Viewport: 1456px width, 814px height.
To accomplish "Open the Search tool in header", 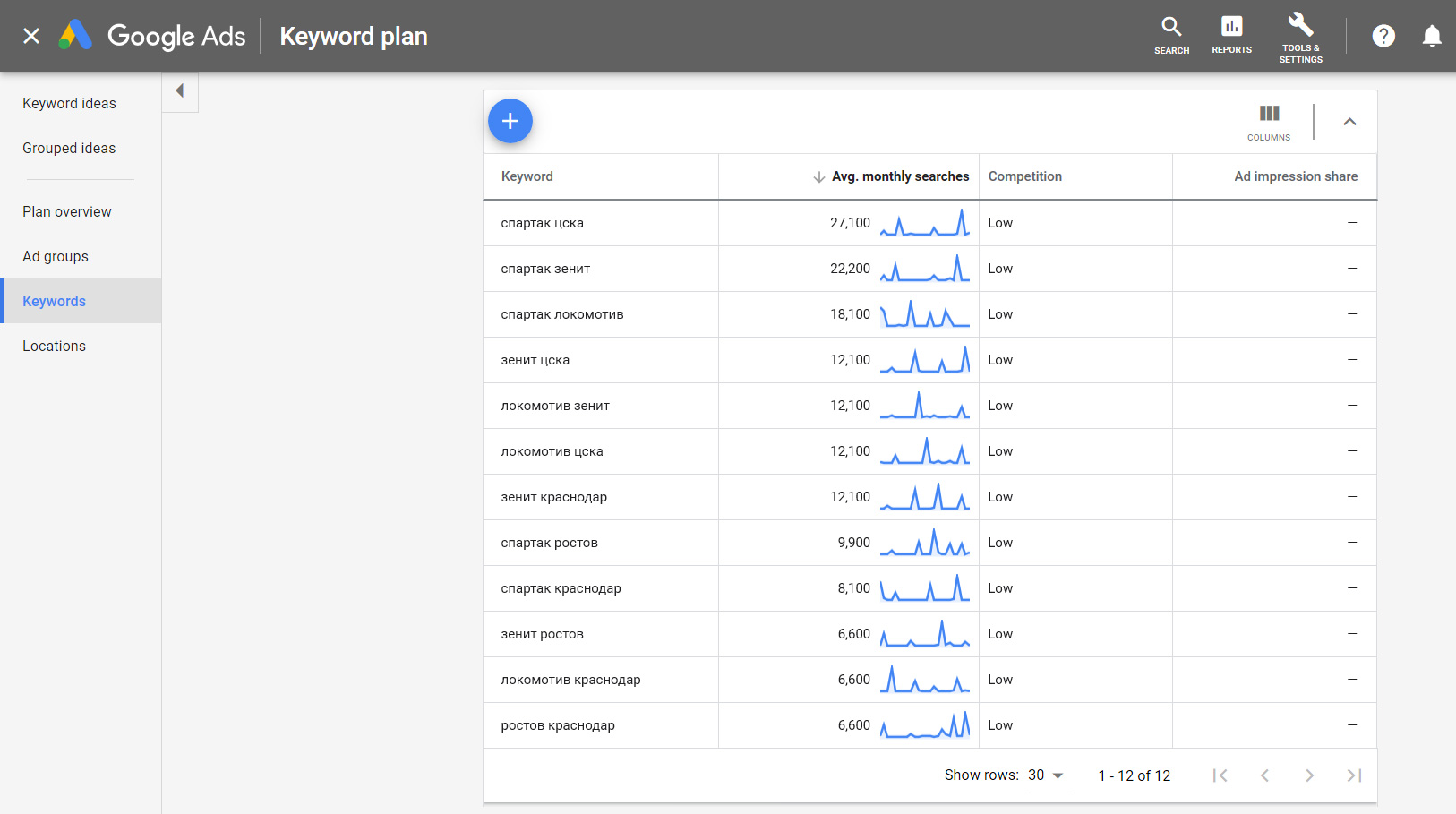I will 1171,36.
